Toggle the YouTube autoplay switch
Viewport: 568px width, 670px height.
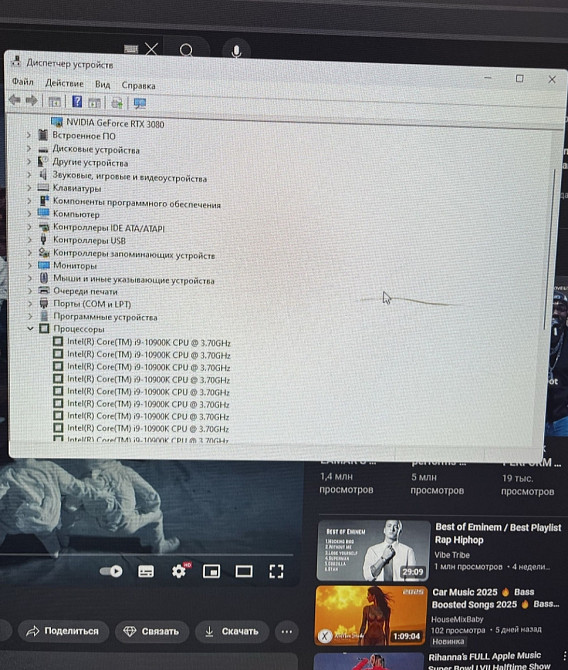[x=111, y=571]
